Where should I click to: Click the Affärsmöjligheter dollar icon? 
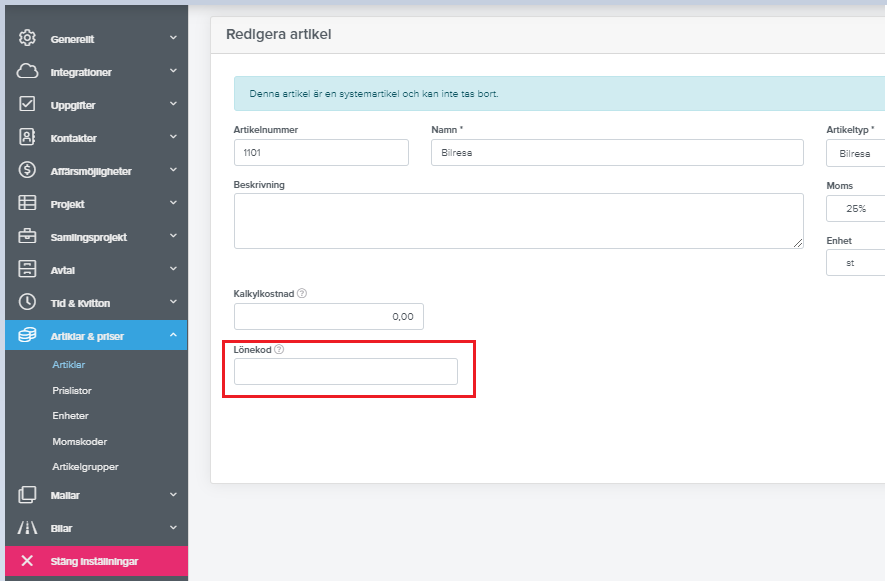[x=28, y=171]
